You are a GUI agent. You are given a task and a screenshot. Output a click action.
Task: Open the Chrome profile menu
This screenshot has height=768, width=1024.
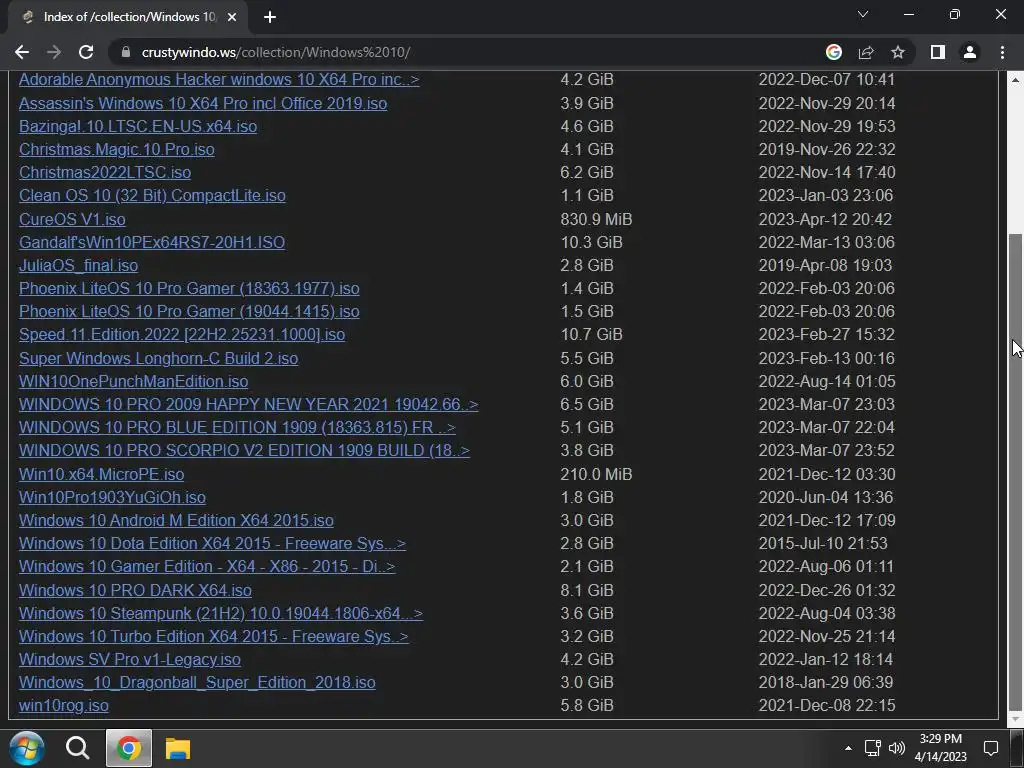pyautogui.click(x=970, y=52)
